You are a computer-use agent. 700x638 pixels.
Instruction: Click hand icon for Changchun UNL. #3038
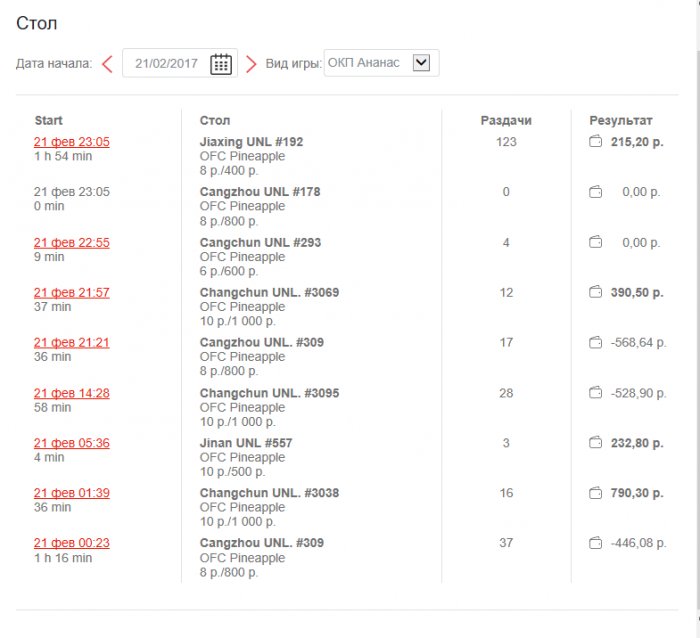click(595, 492)
